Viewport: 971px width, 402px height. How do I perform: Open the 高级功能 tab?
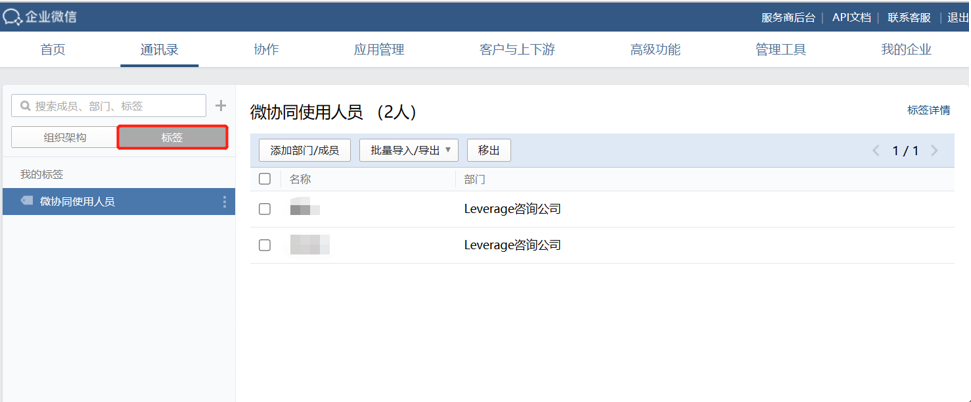655,50
